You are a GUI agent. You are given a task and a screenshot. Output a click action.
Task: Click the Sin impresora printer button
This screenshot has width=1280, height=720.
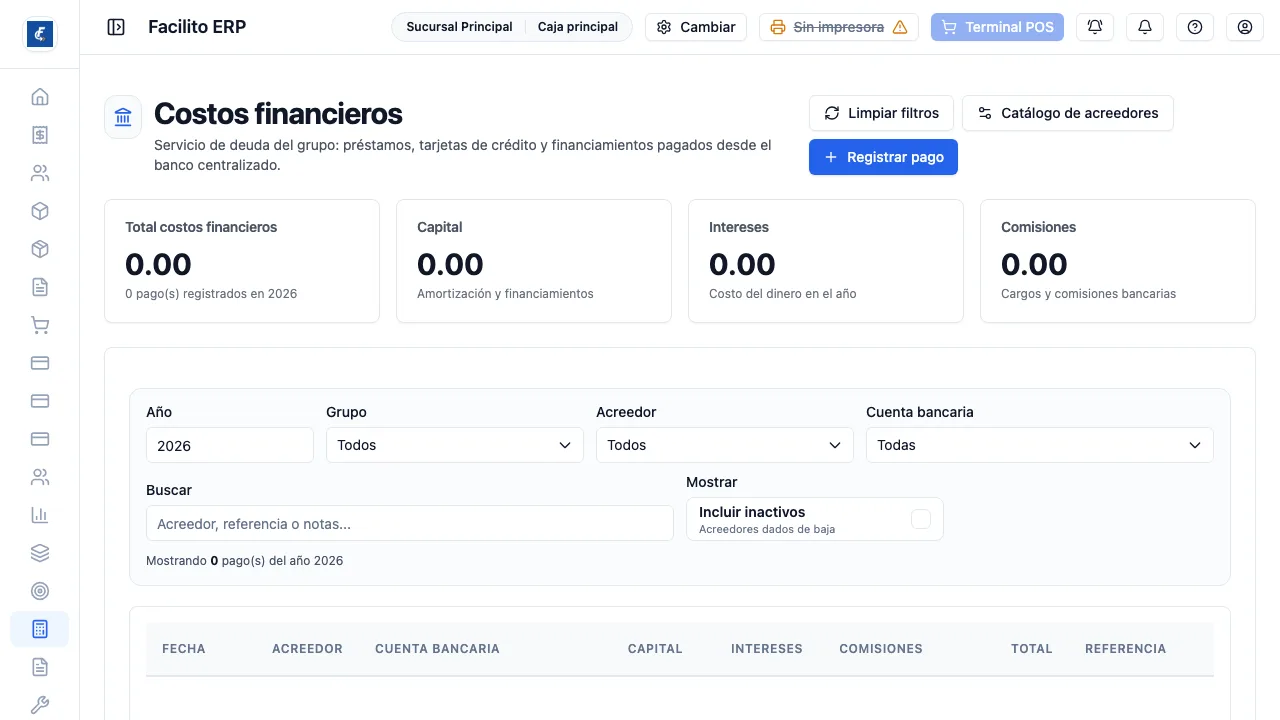pos(840,27)
